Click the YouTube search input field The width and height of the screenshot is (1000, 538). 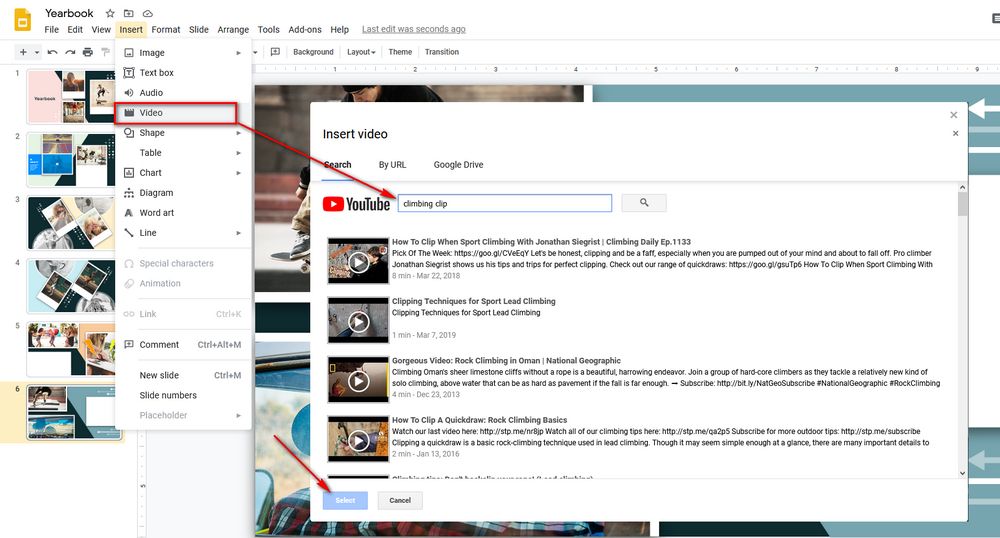click(504, 203)
